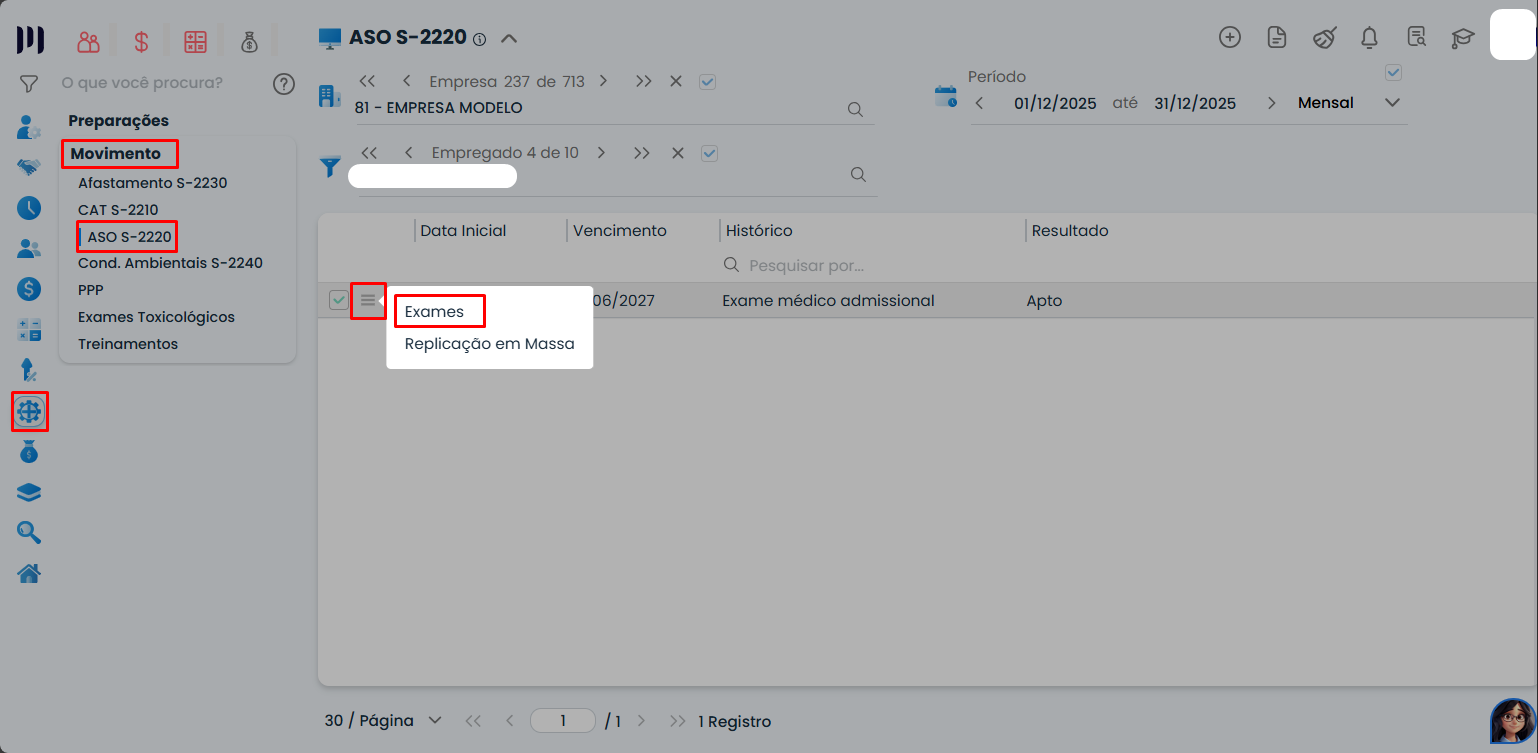The height and width of the screenshot is (753, 1538).
Task: Go to next Empregado arrow
Action: 601,153
